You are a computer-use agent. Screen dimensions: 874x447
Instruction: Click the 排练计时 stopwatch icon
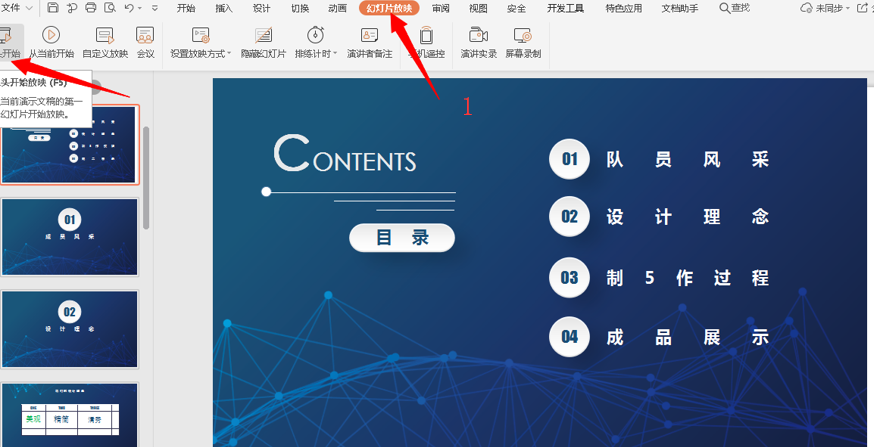click(x=316, y=35)
